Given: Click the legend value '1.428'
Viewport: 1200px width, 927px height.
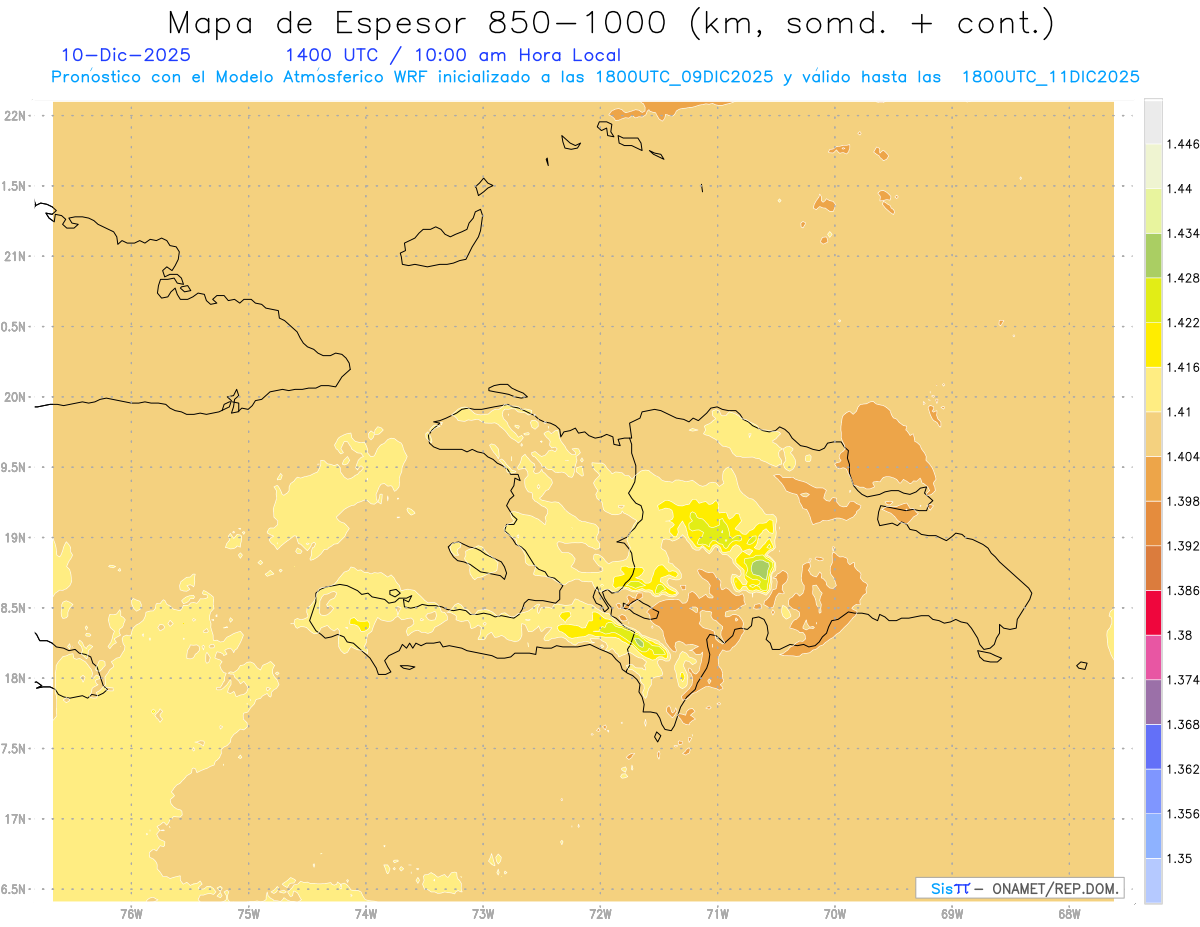Looking at the screenshot, I should [1183, 278].
